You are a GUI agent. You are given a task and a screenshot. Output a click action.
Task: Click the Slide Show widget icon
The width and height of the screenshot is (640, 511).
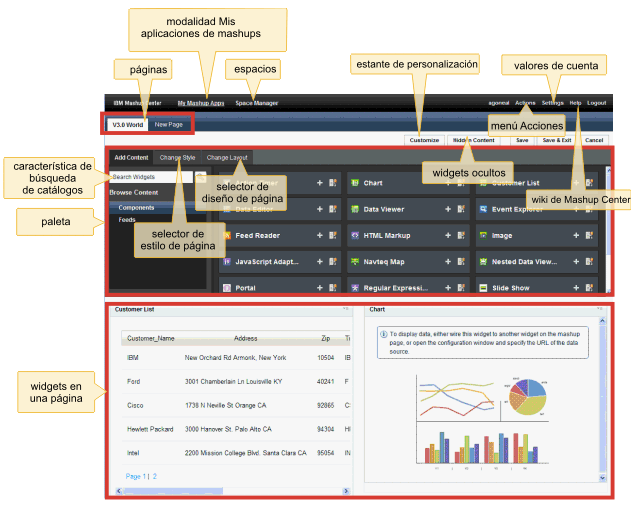coord(483,288)
